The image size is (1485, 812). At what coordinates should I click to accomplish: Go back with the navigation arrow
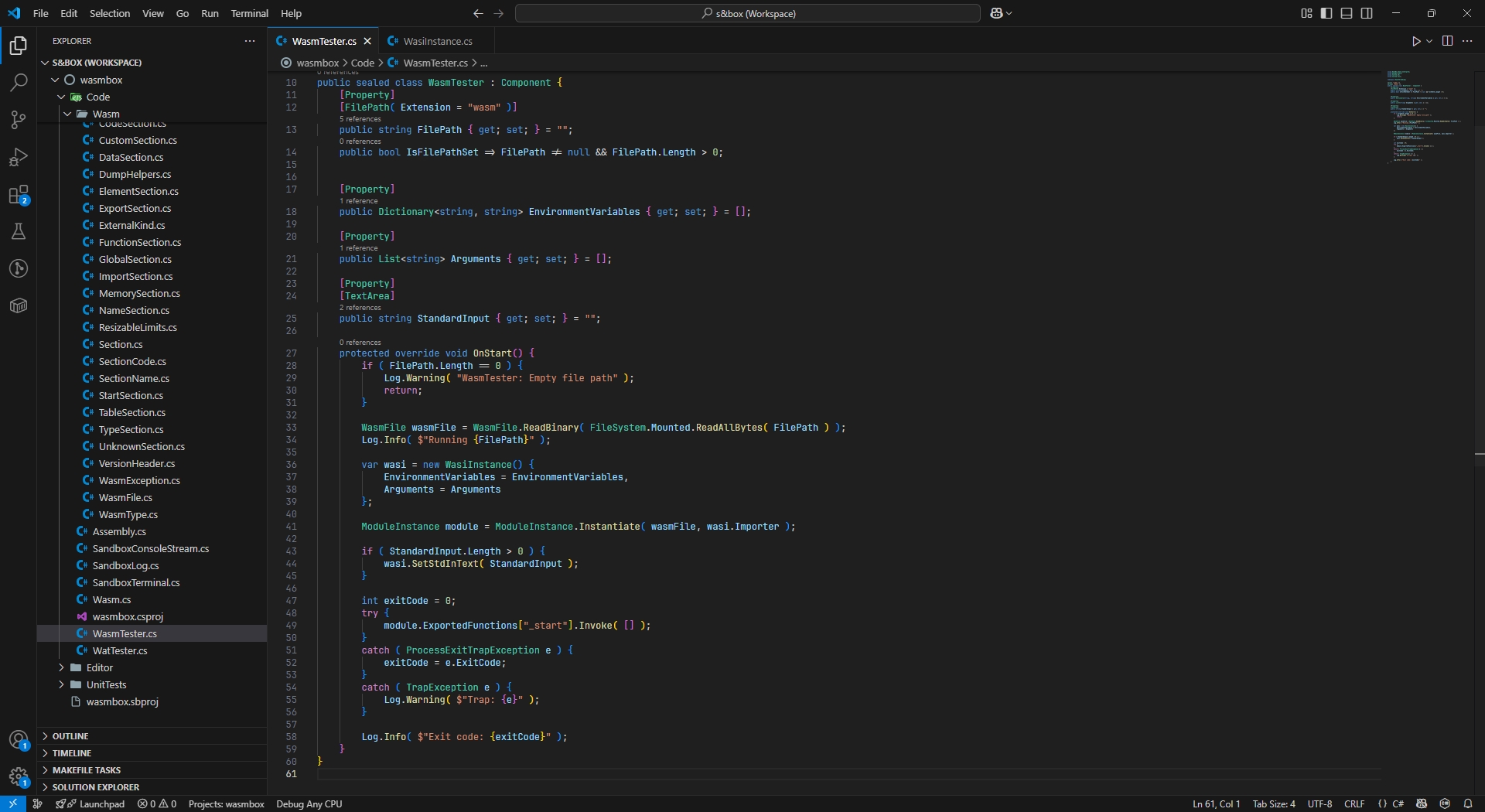tap(478, 13)
